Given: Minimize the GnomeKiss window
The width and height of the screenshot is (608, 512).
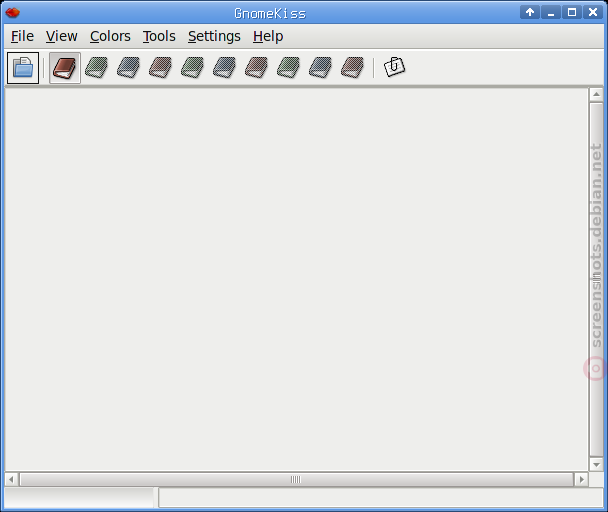Looking at the screenshot, I should point(551,12).
